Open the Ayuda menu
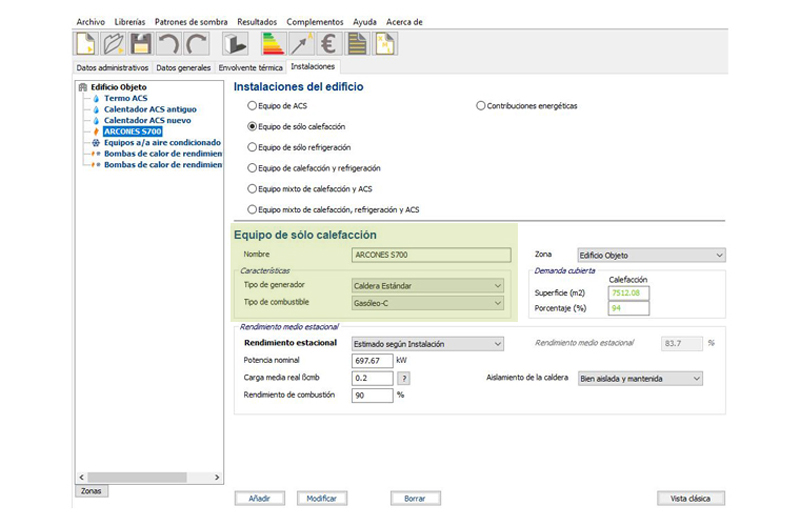Screen dimensions: 800x526 [x=365, y=22]
